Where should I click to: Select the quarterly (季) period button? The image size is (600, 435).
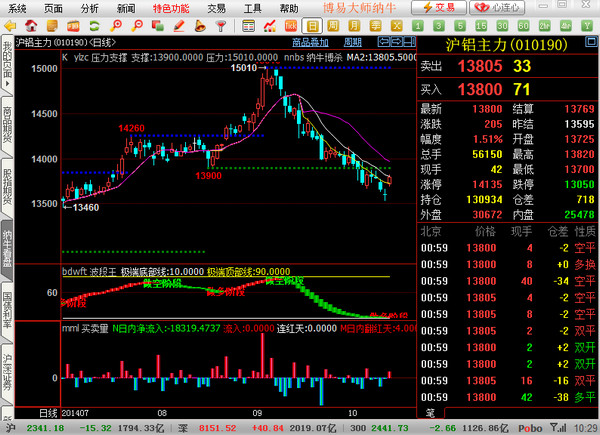[x=375, y=26]
